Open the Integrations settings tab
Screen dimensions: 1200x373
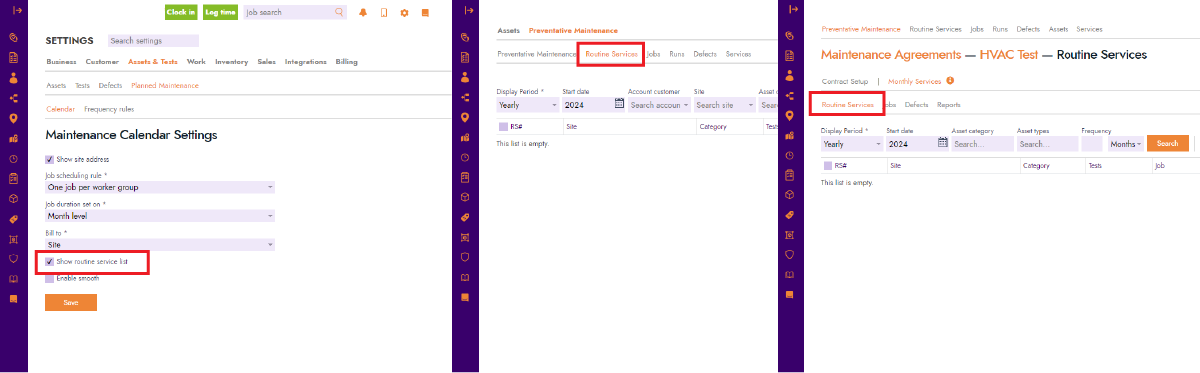coord(306,62)
